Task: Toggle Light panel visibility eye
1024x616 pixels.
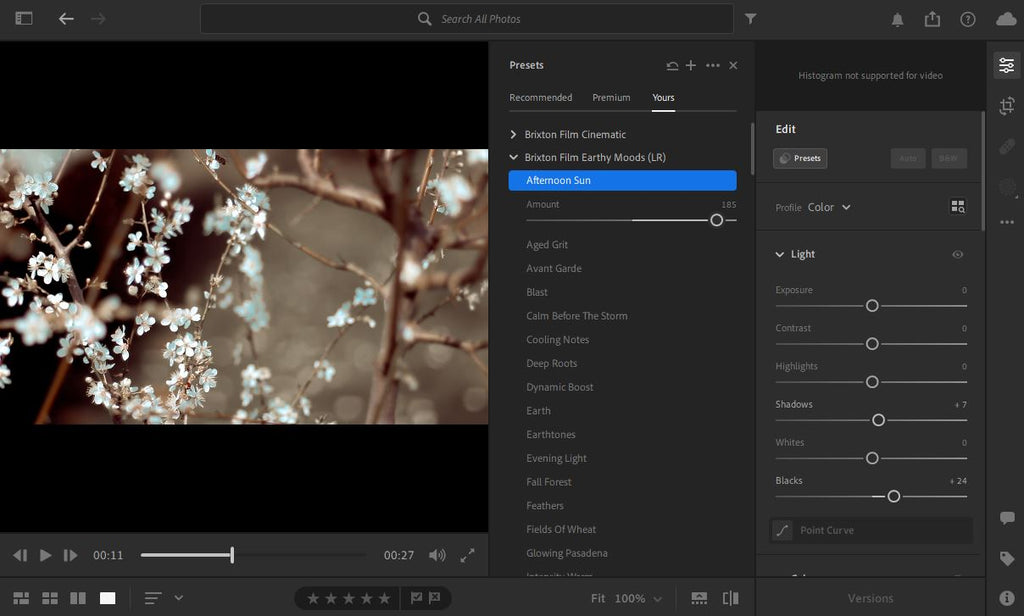Action: (x=957, y=255)
